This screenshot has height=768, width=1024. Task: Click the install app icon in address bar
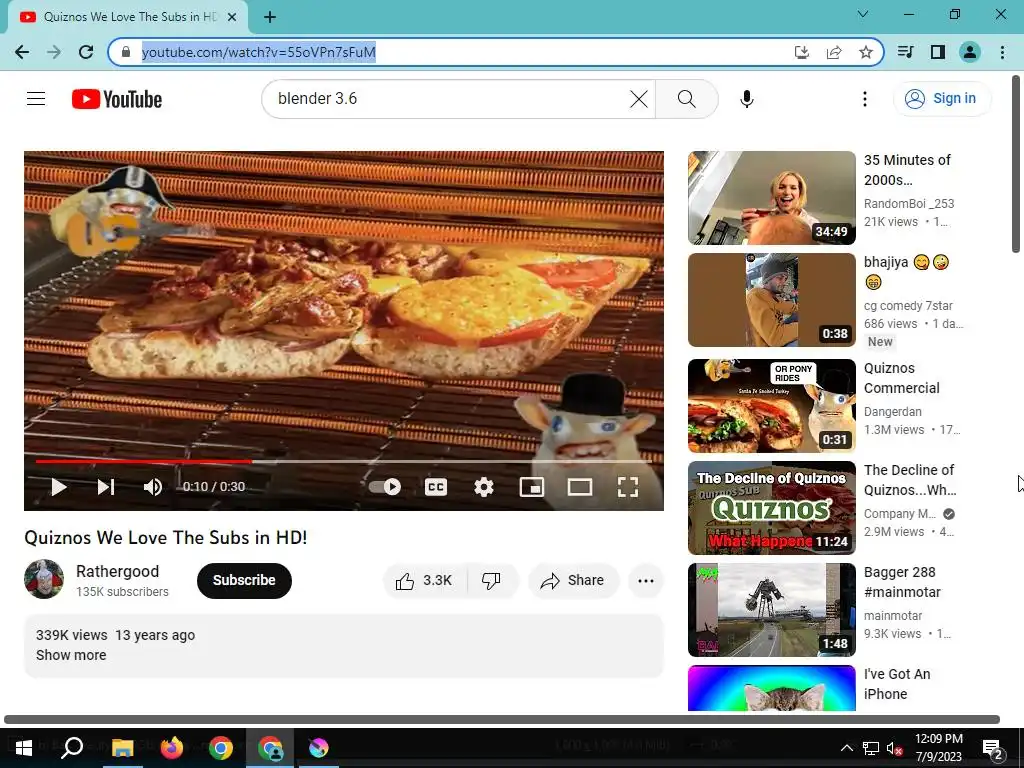click(801, 52)
